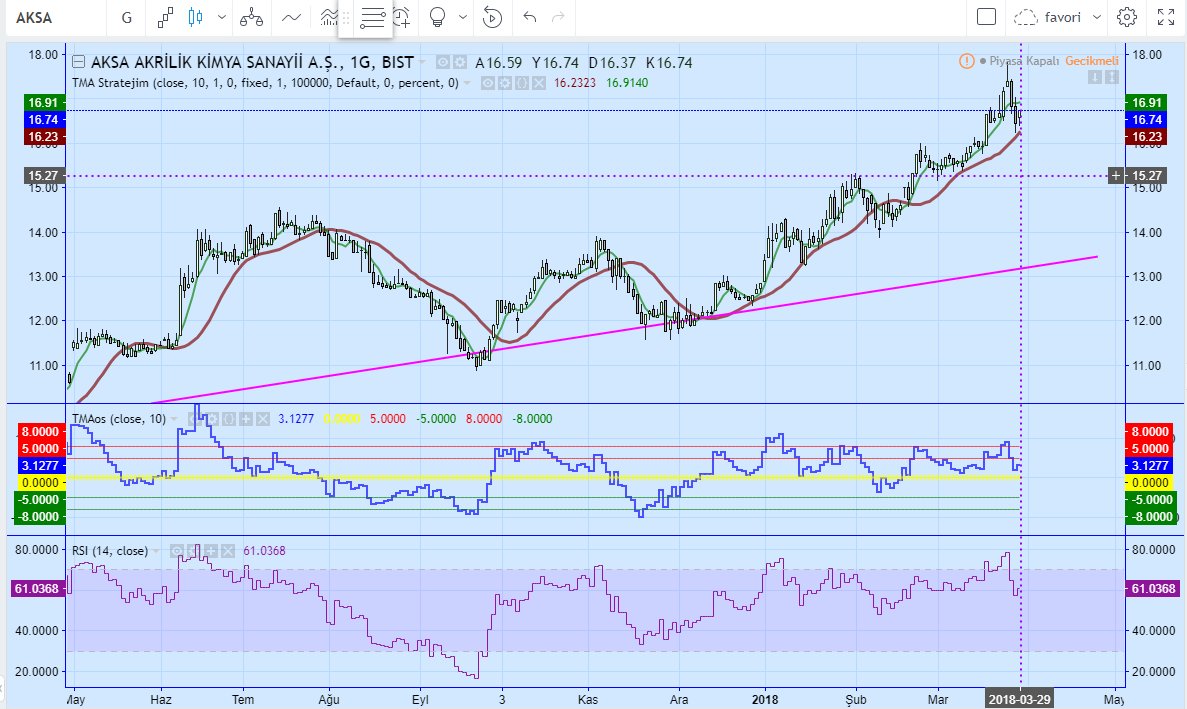This screenshot has width=1187, height=709.
Task: Expand the favori layout dropdown arrow
Action: [1097, 17]
